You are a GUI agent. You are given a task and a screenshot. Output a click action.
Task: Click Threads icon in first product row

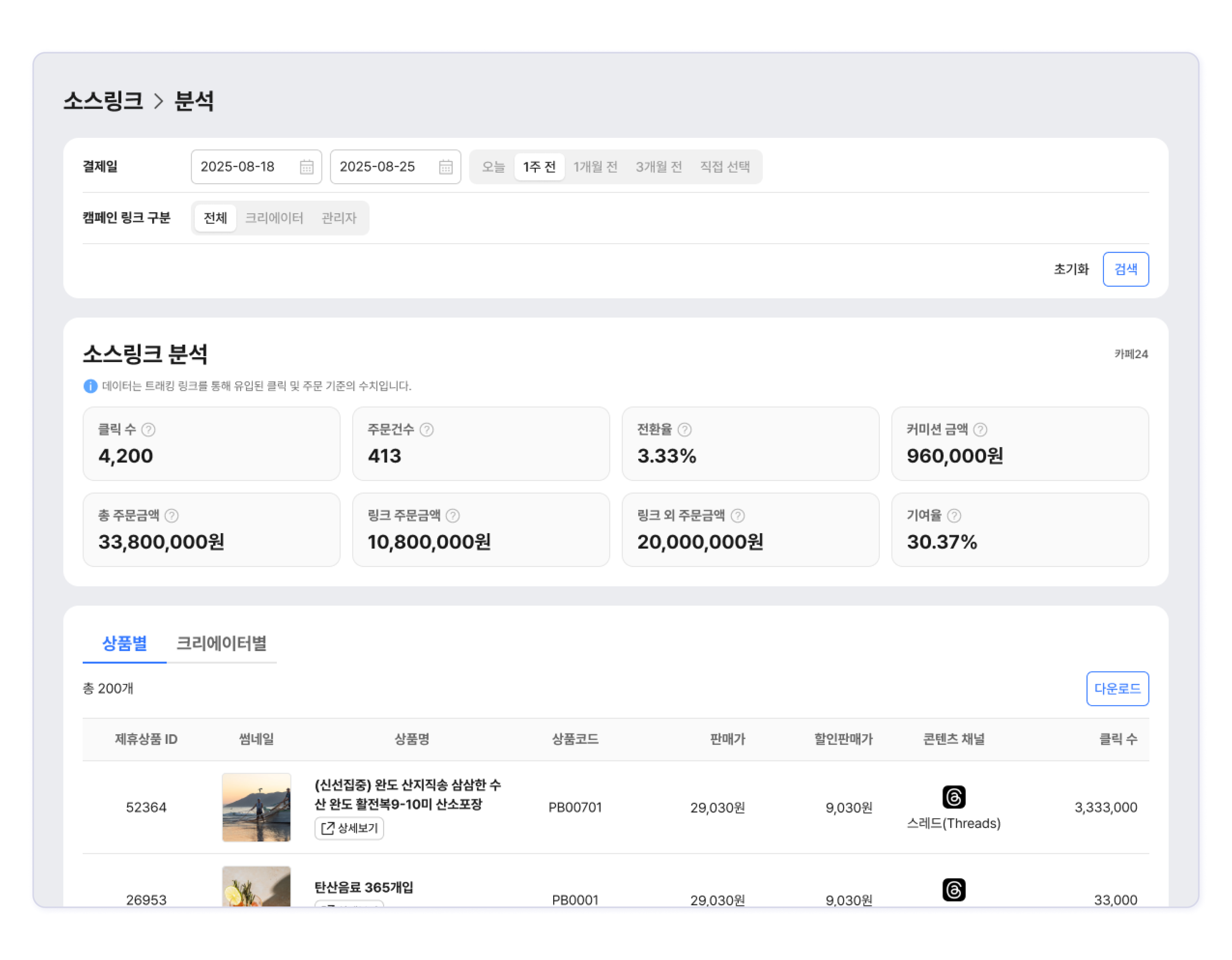(953, 797)
